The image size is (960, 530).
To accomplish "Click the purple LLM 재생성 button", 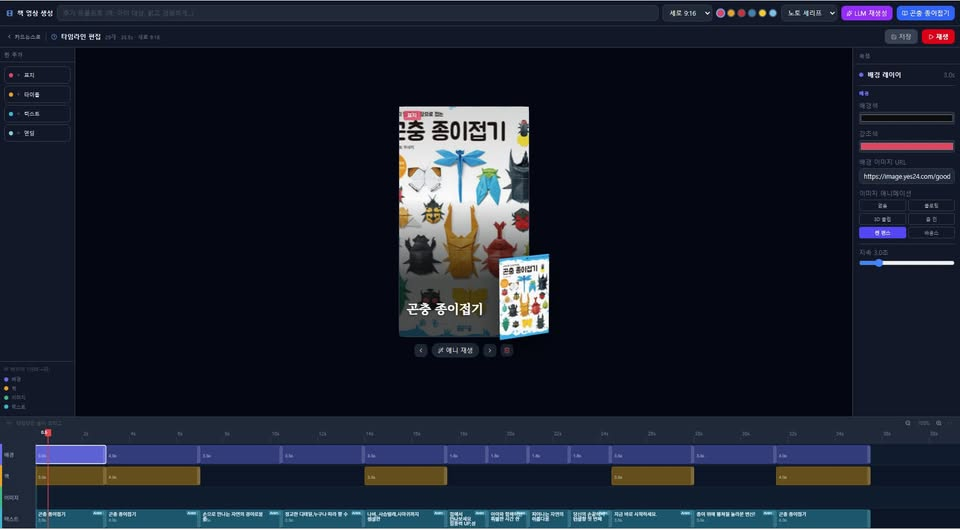I will (x=866, y=13).
